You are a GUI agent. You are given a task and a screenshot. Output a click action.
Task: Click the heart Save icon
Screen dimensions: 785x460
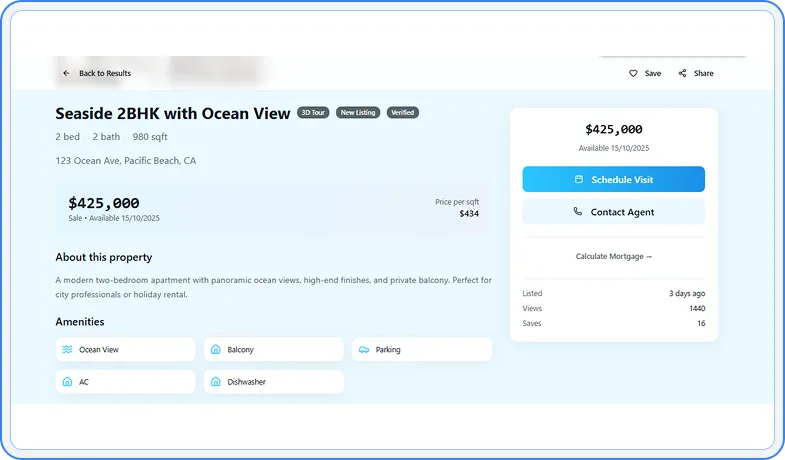coord(633,73)
